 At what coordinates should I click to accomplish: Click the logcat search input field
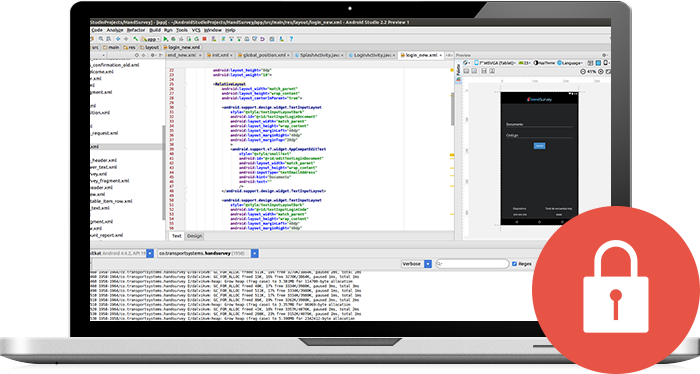(472, 264)
